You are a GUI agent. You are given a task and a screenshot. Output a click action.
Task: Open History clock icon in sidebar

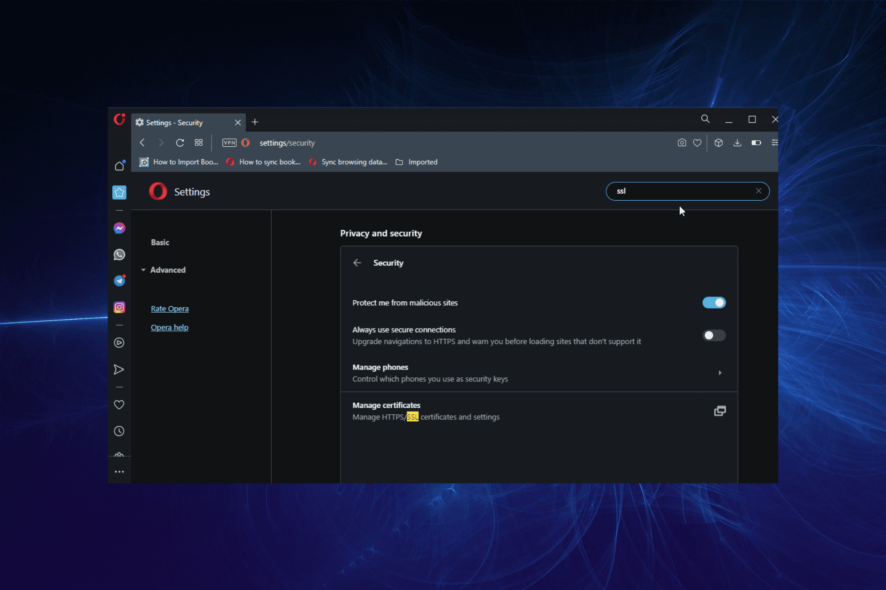pos(119,431)
